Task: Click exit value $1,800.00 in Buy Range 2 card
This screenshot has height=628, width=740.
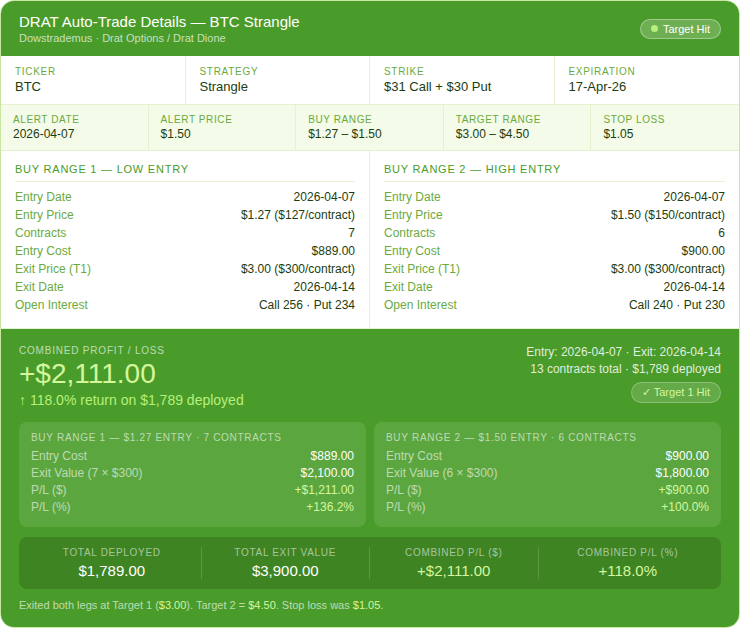Action: coord(682,473)
